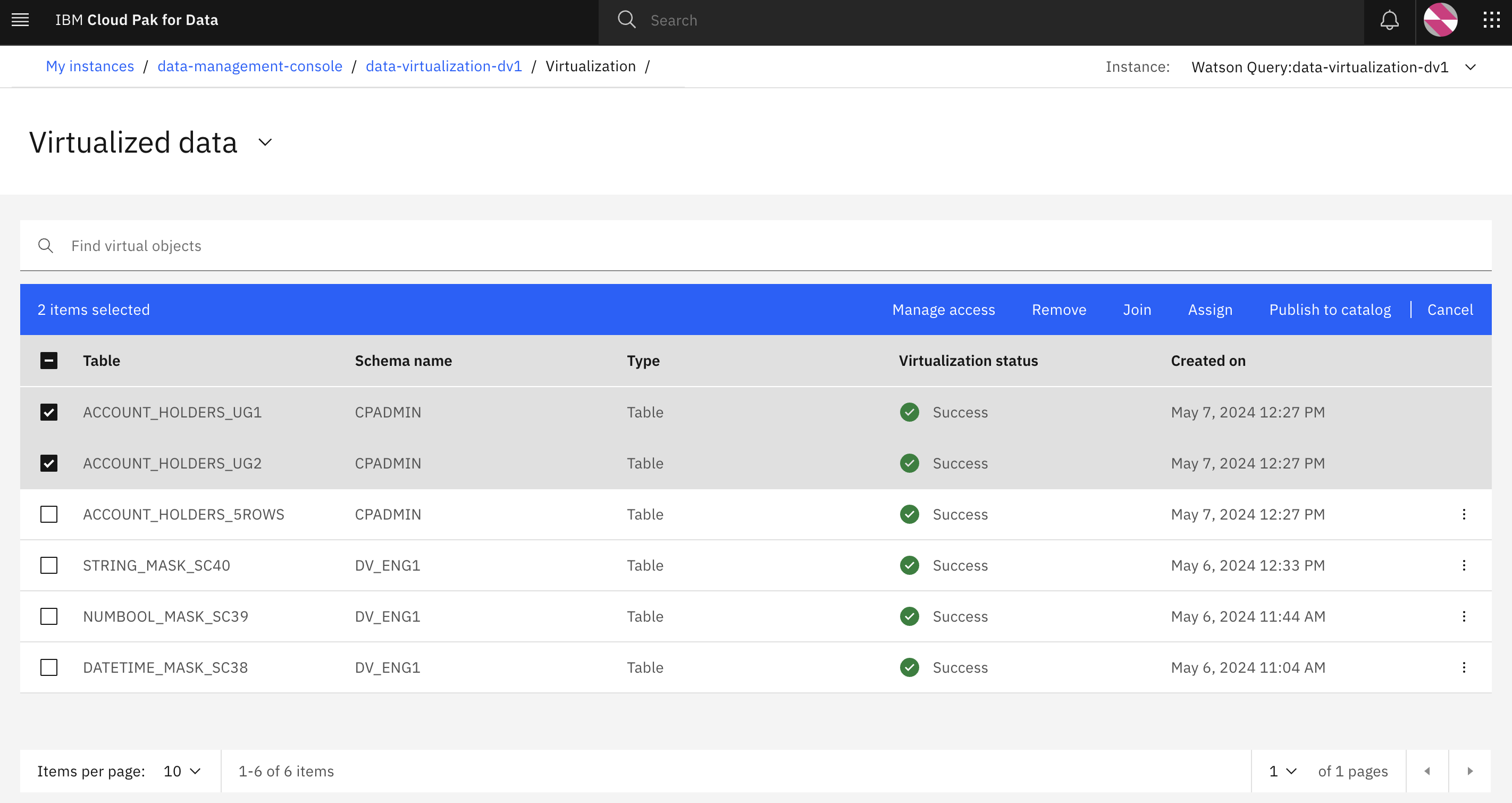Viewport: 1512px width, 803px height.
Task: Click Remove in batch actions
Action: 1059,310
